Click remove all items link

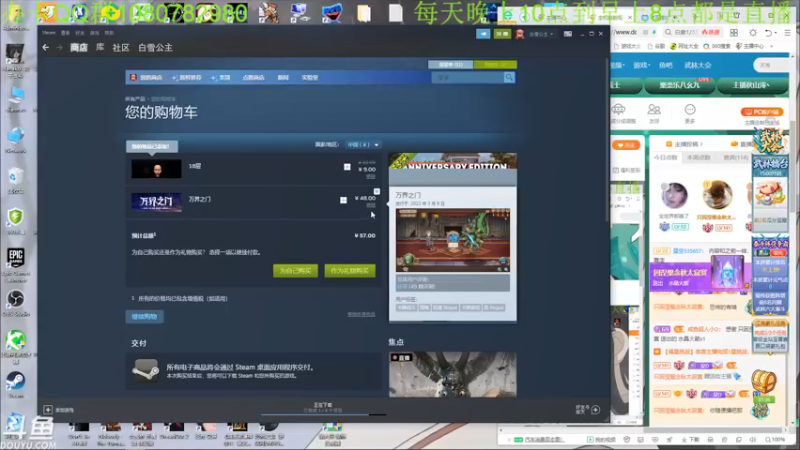click(361, 315)
